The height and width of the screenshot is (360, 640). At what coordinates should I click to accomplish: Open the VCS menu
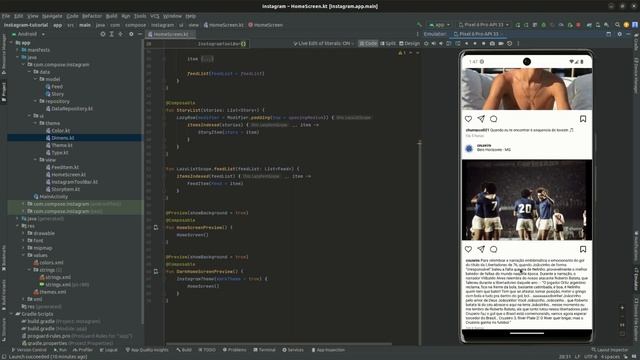pos(155,16)
